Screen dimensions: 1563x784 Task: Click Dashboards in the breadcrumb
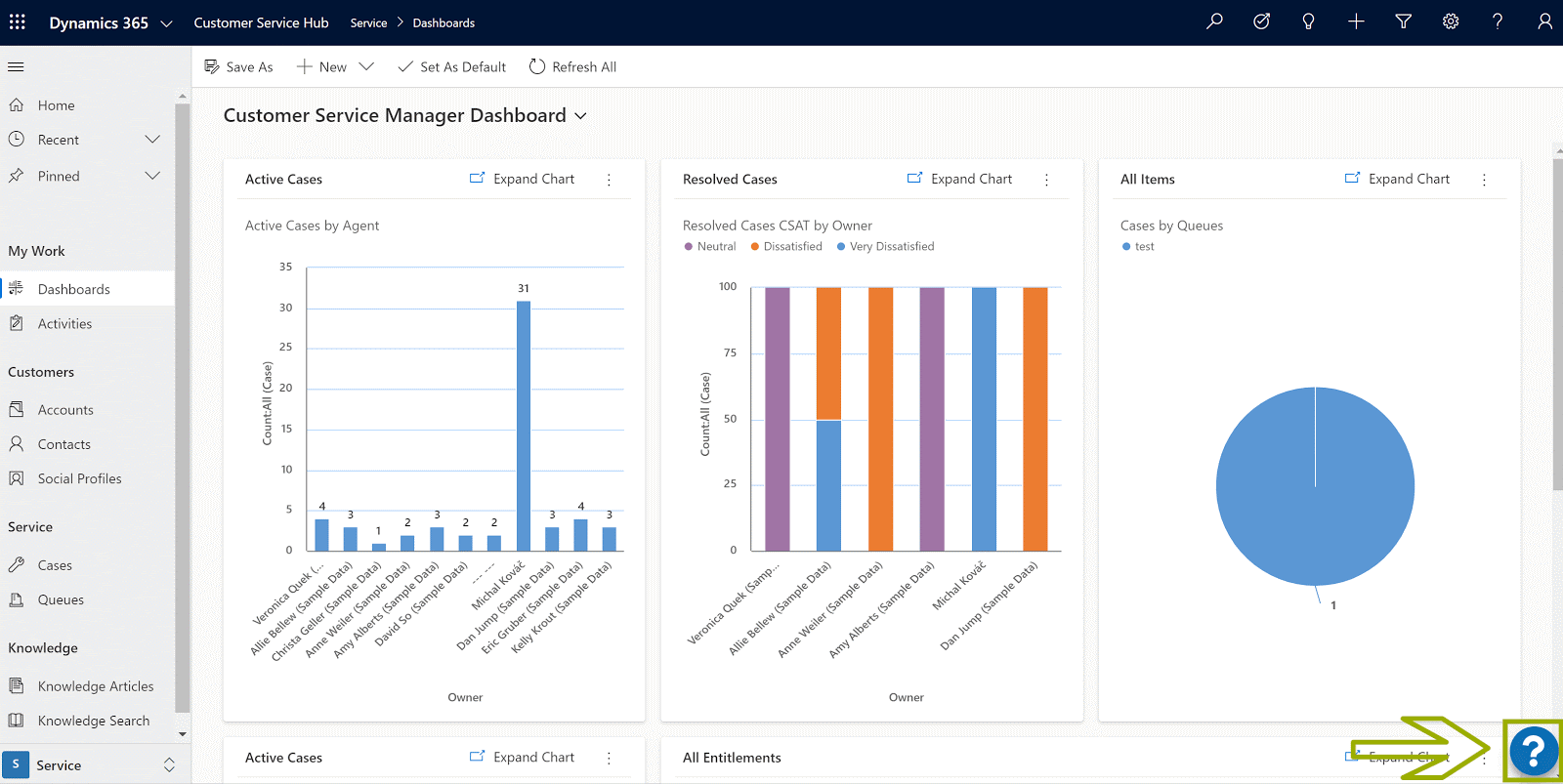pos(444,23)
